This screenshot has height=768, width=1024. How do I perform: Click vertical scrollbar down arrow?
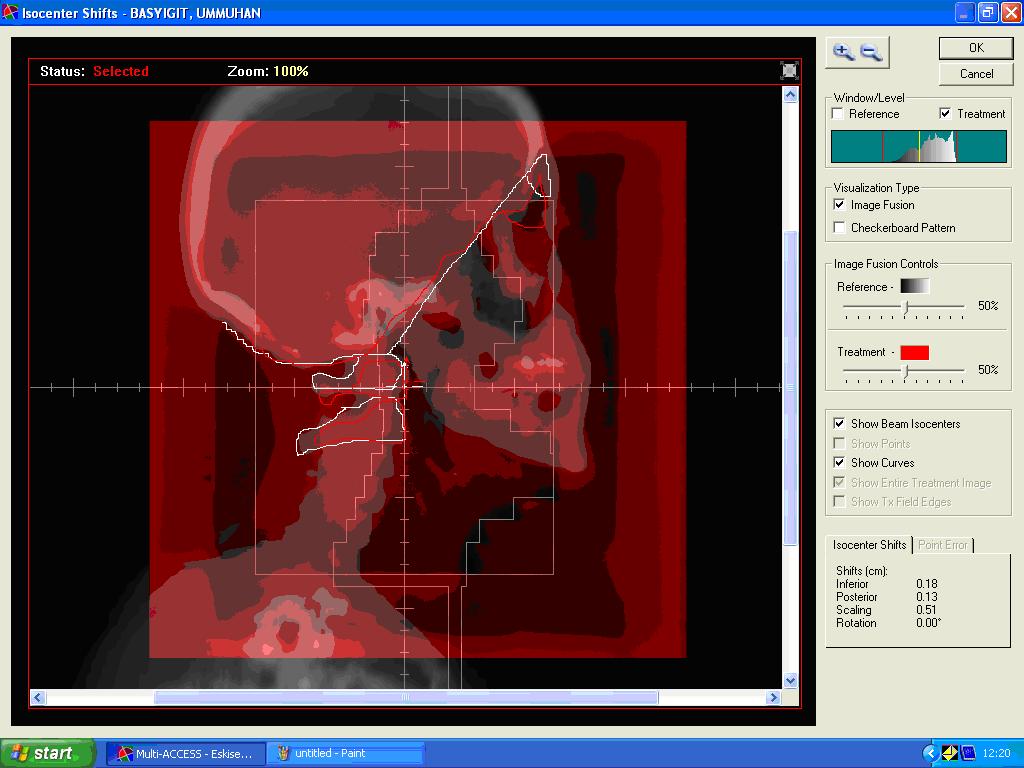[790, 680]
